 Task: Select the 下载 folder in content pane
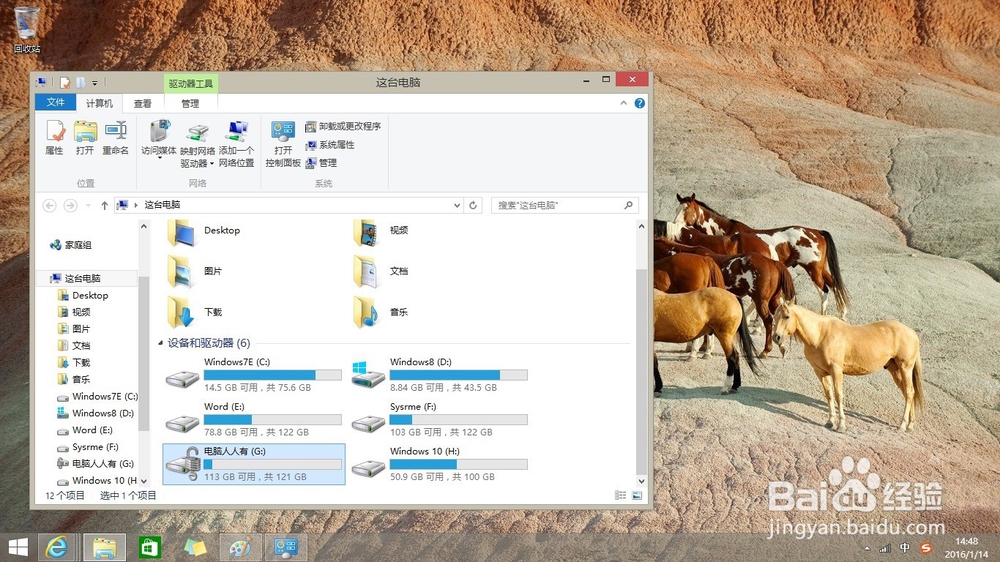point(195,313)
